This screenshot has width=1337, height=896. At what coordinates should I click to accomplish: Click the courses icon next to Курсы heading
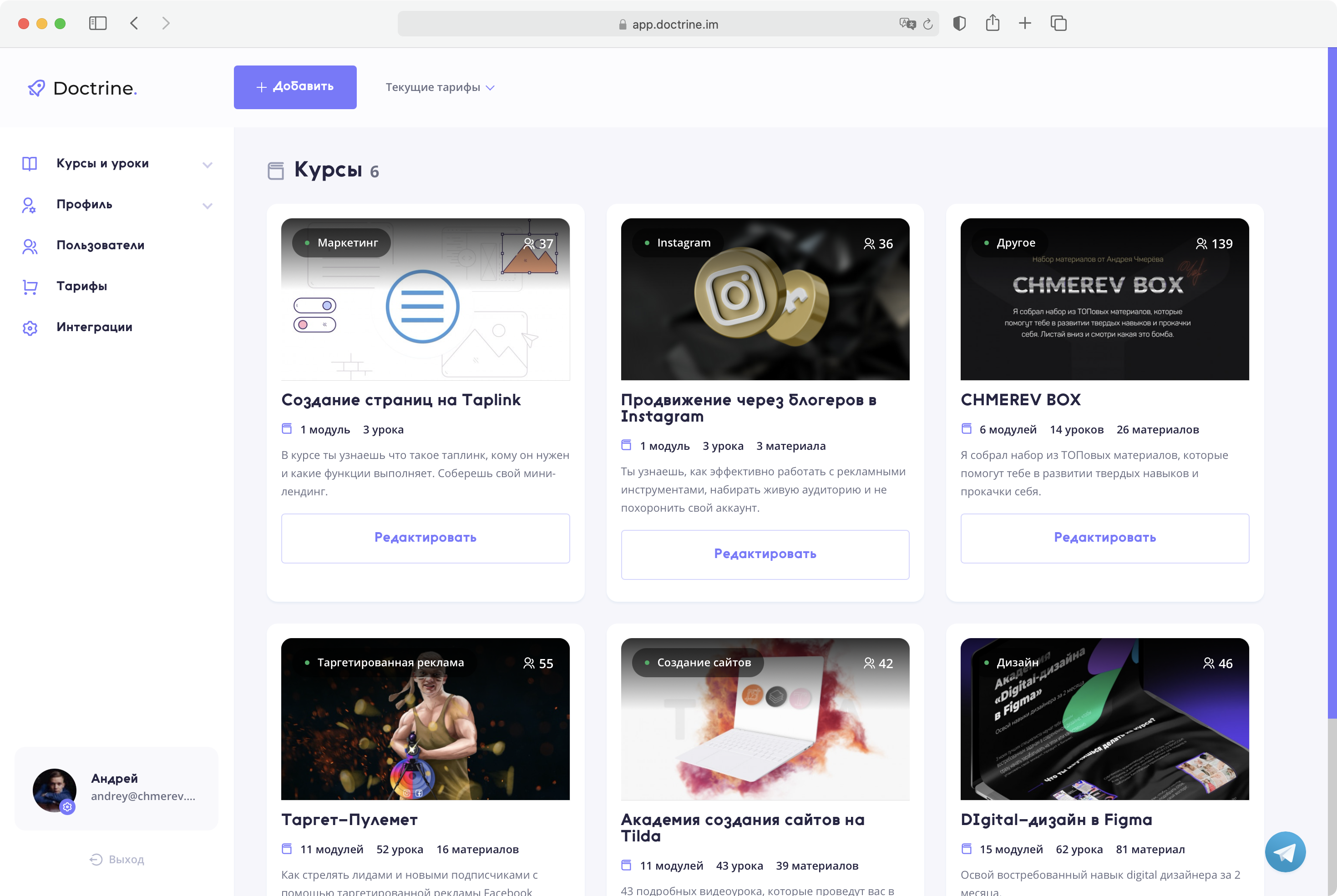pyautogui.click(x=276, y=171)
